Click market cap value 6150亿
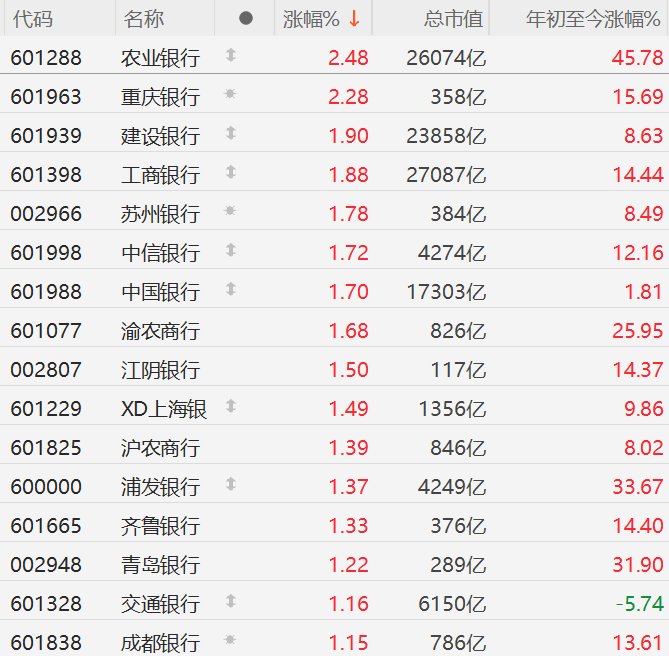669x656 pixels. (x=452, y=604)
